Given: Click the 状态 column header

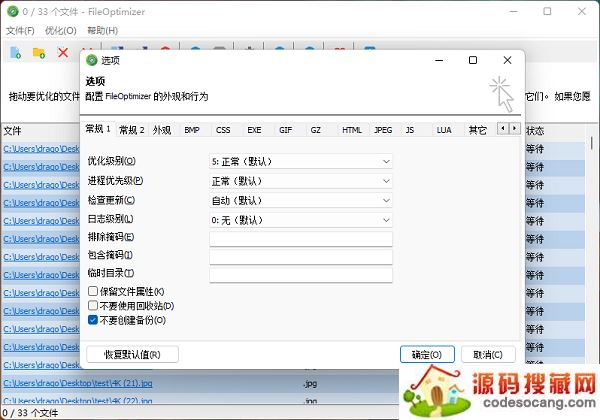Looking at the screenshot, I should pyautogui.click(x=535, y=131).
